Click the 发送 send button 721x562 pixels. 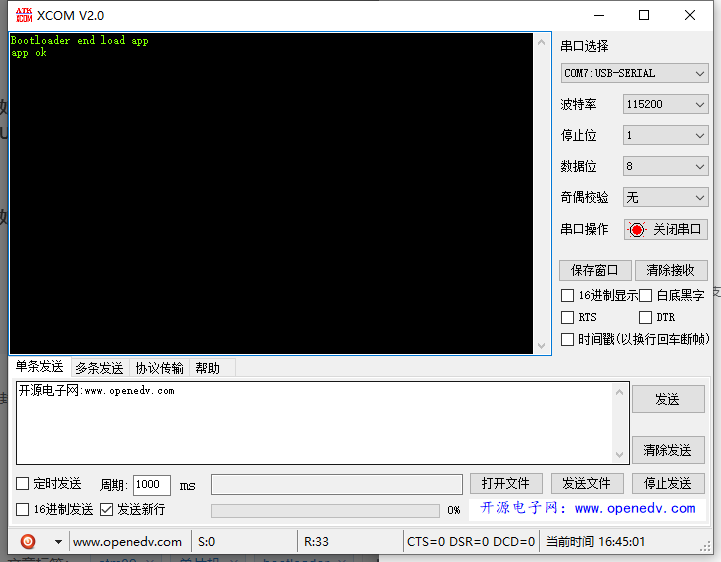coord(668,399)
